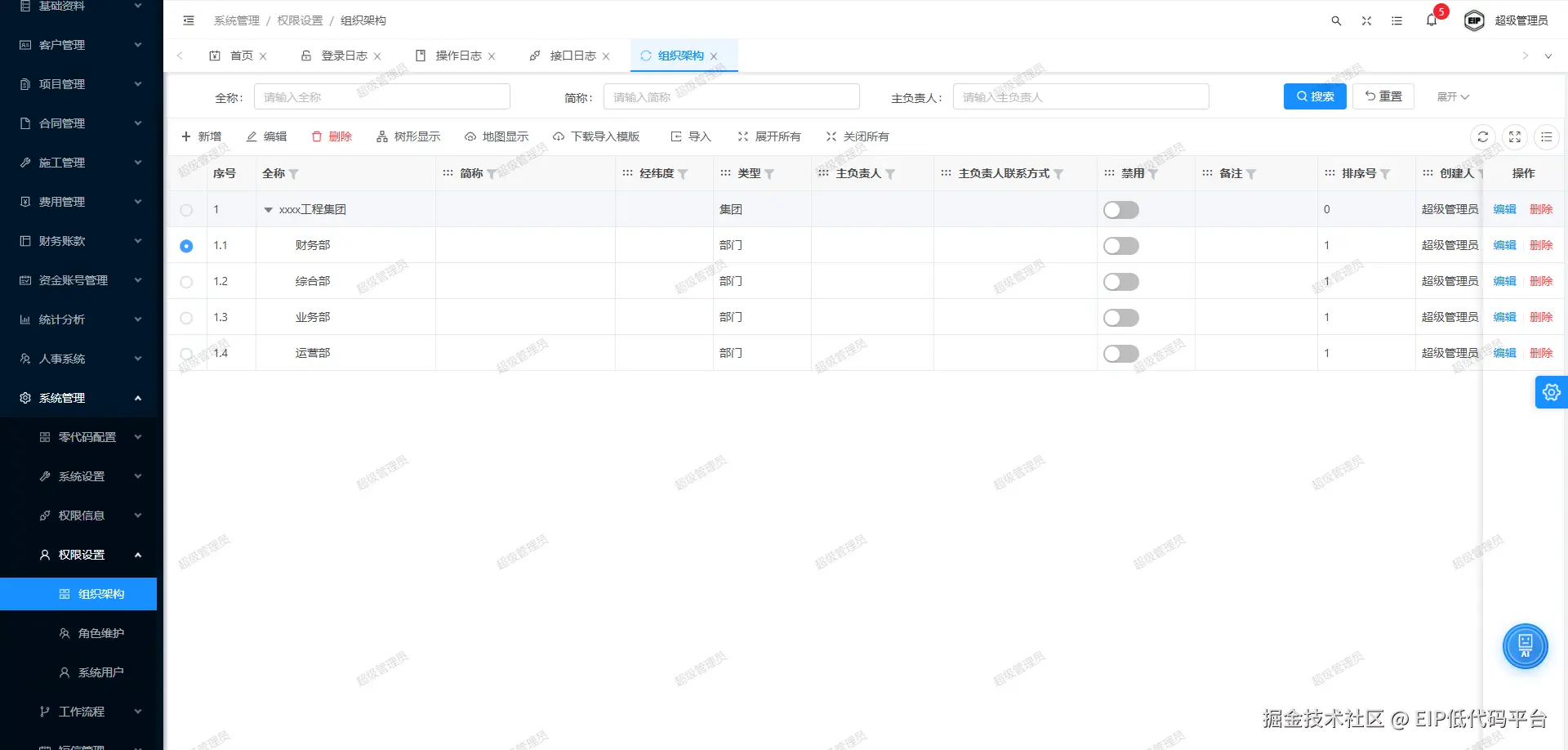The width and height of the screenshot is (1568, 750).
Task: Expand the table to fullscreen
Action: pos(1515,137)
